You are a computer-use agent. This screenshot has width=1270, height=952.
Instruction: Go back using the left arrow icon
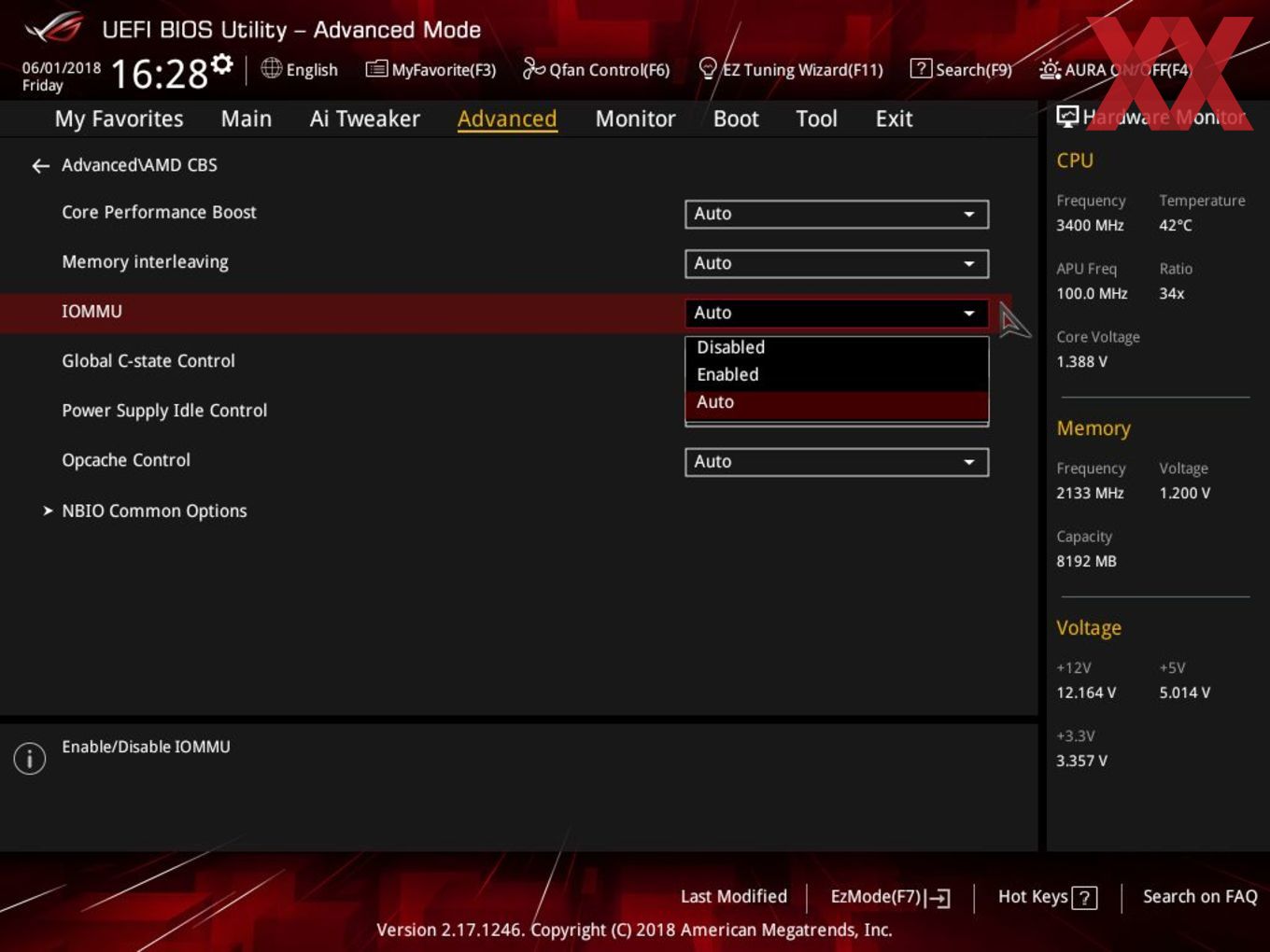(x=40, y=166)
